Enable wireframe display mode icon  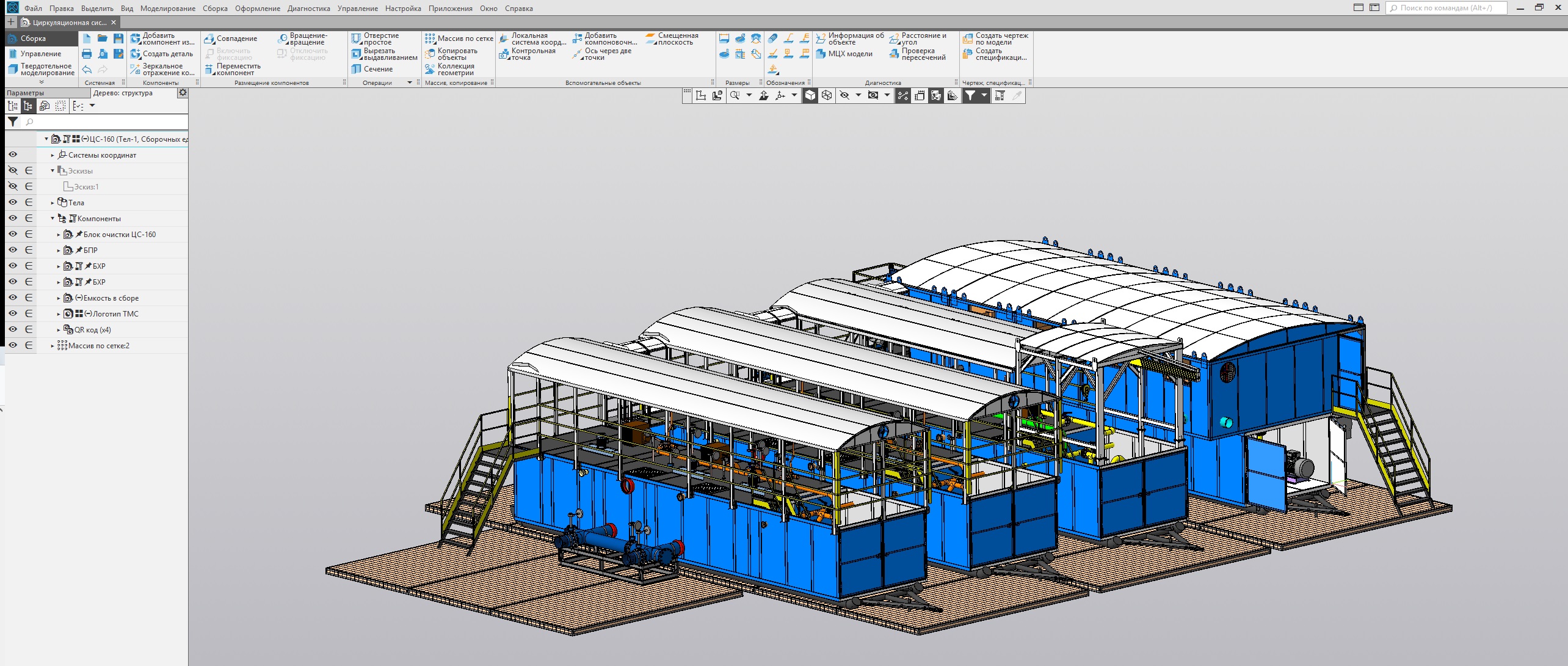[x=826, y=95]
